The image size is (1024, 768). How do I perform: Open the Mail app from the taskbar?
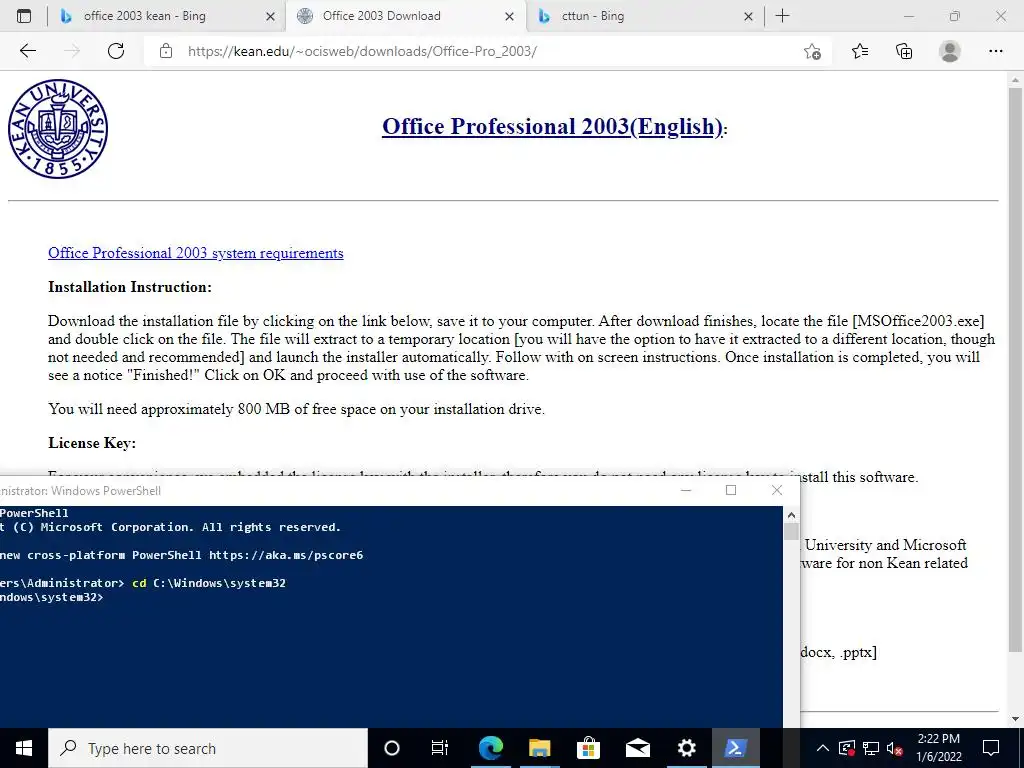tap(637, 748)
